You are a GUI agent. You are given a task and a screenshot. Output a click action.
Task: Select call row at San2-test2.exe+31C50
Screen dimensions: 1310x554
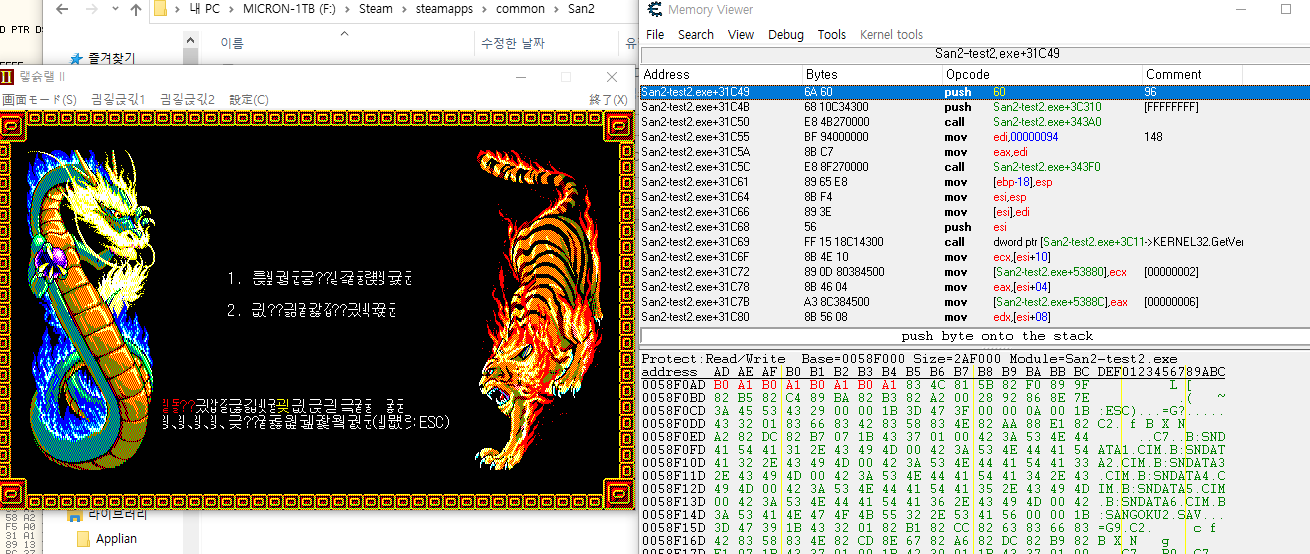[x=975, y=122]
